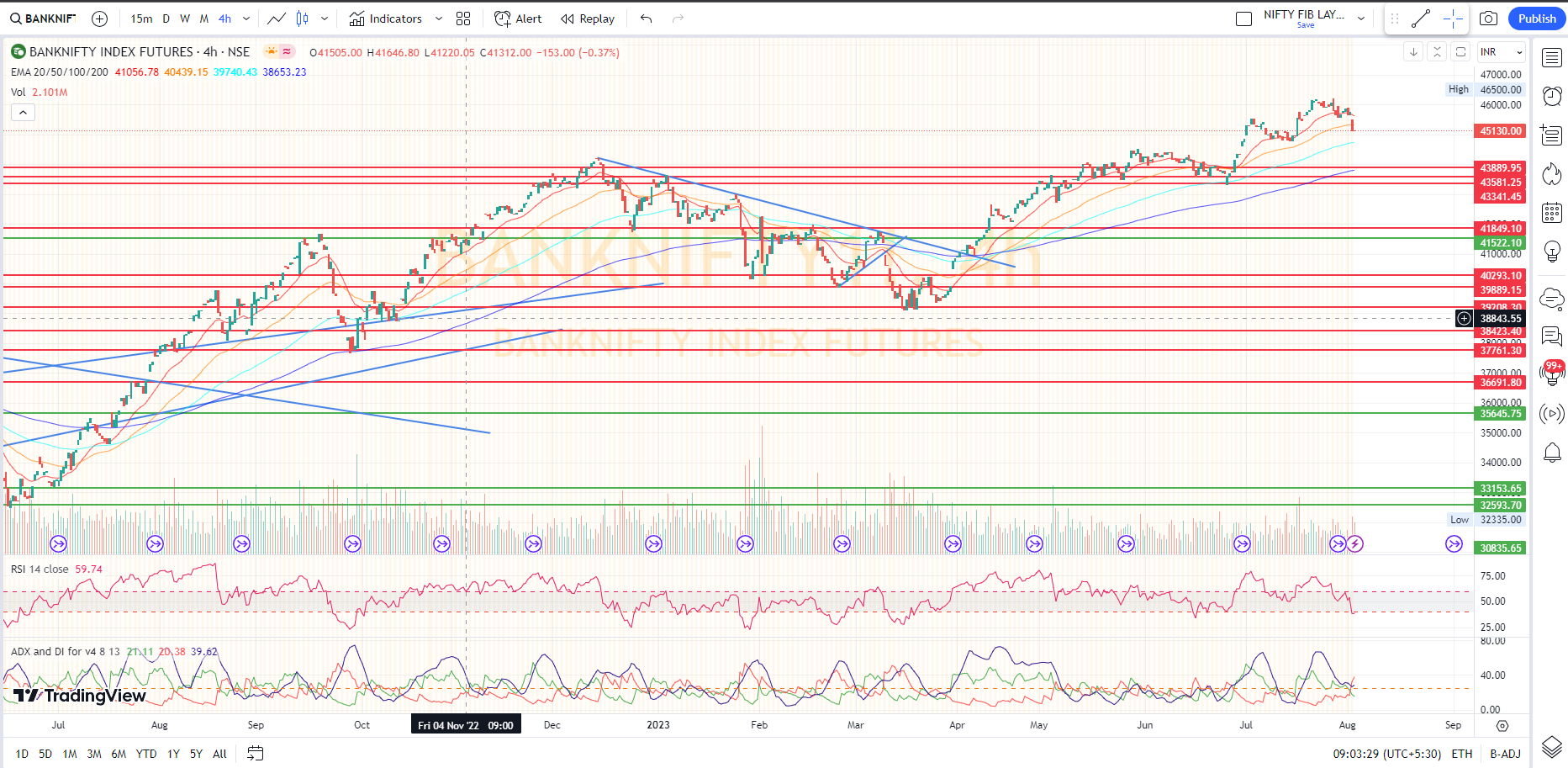Open the go to date calendar icon
The height and width of the screenshot is (768, 1568).
coord(256,754)
